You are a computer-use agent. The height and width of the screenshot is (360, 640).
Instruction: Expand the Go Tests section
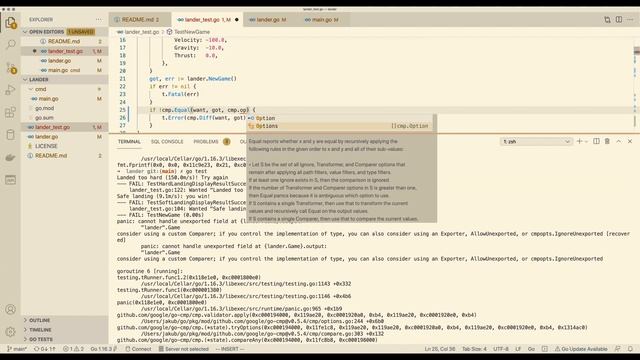[64, 339]
